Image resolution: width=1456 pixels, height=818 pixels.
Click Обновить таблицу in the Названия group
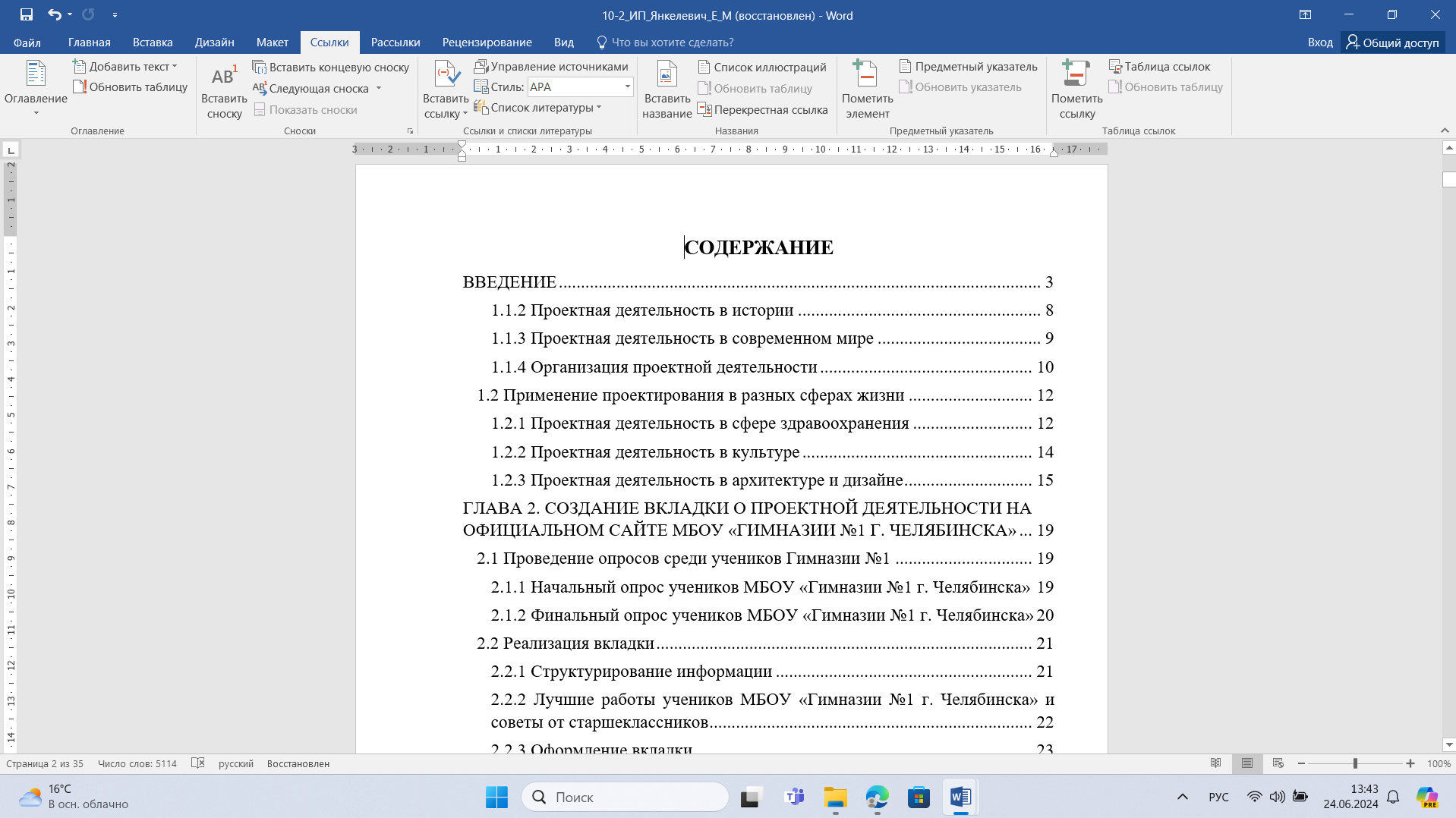pos(755,89)
